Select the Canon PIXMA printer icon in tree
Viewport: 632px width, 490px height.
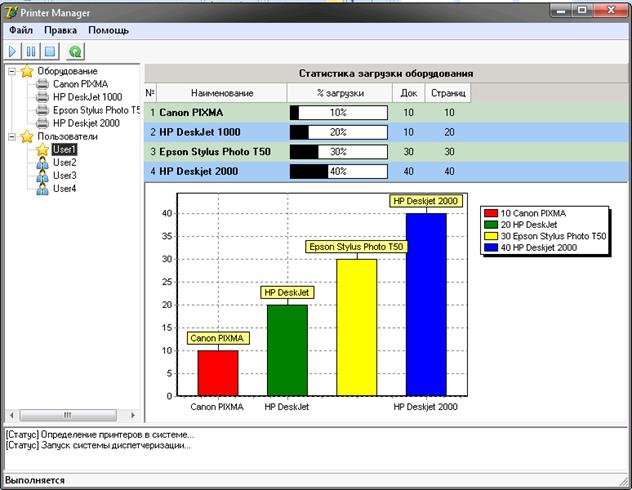(42, 85)
